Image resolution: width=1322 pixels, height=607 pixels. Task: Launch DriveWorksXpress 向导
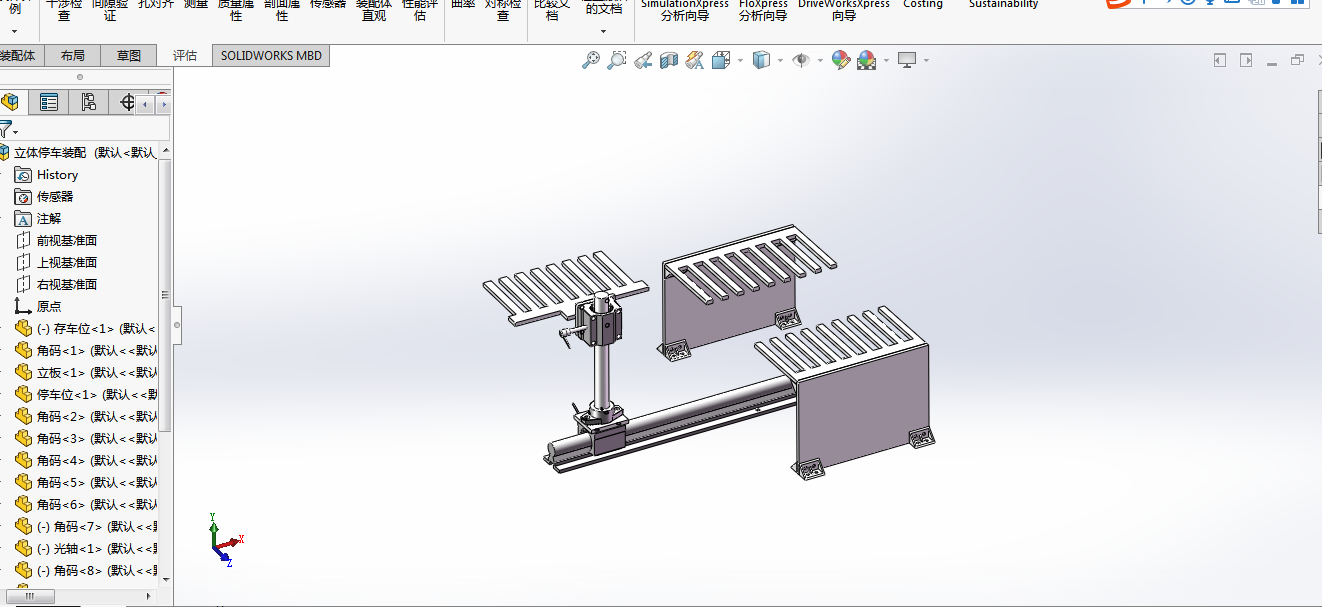[844, 10]
